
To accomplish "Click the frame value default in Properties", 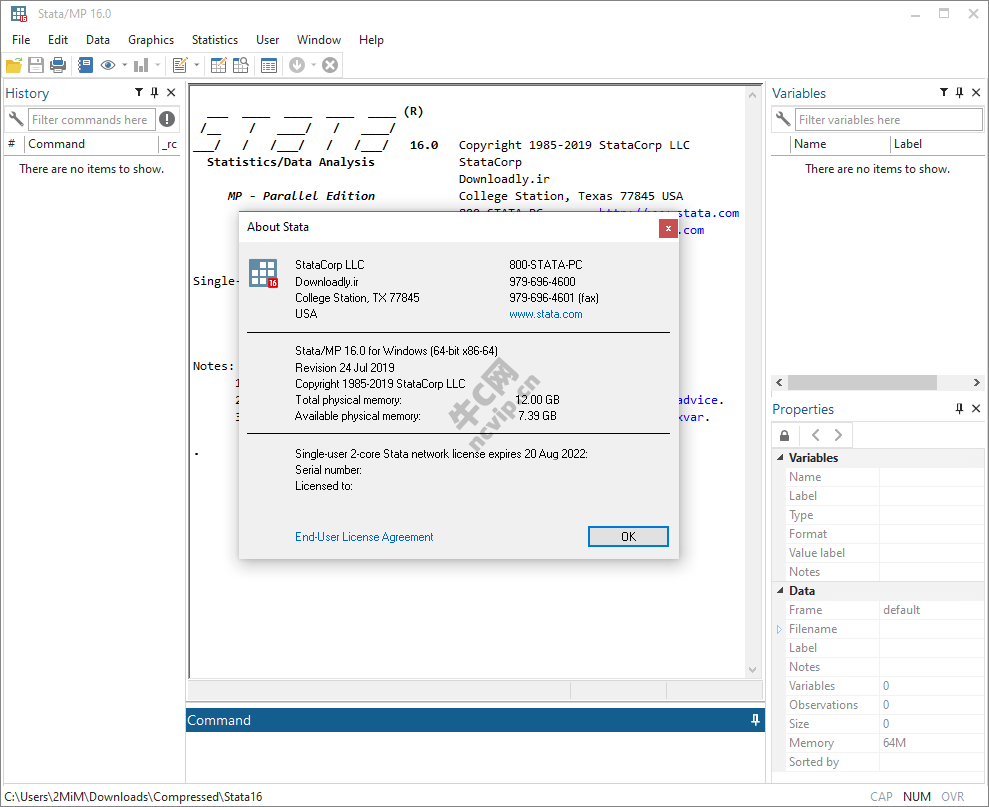I will point(901,610).
